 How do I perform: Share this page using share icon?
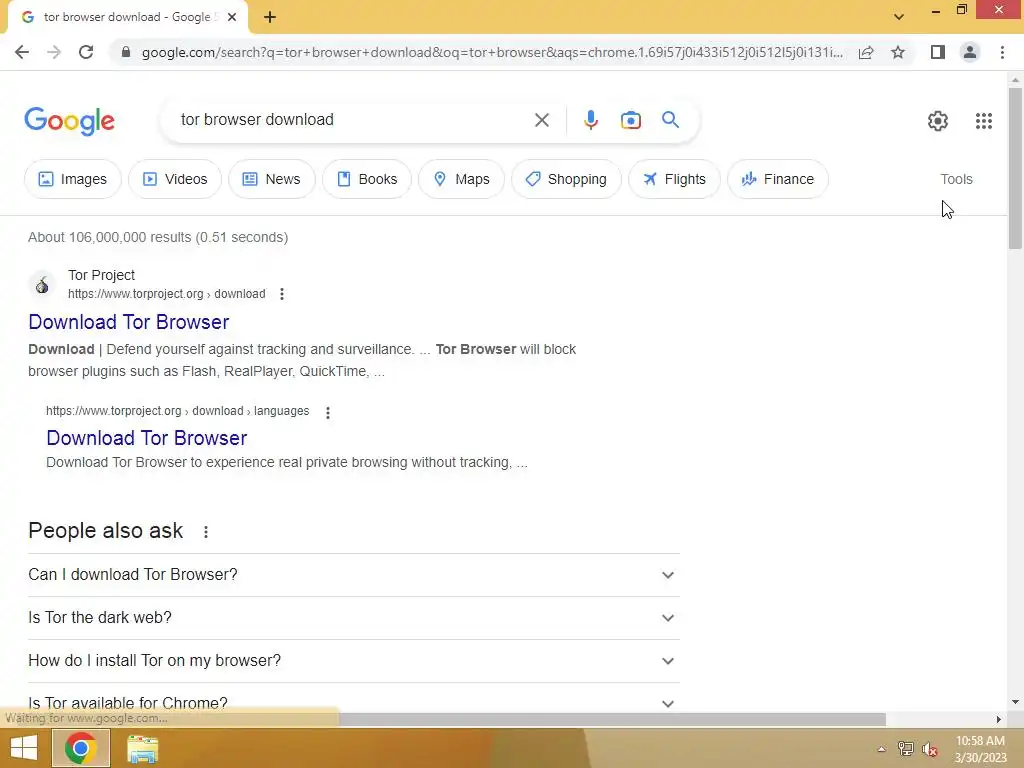click(866, 52)
